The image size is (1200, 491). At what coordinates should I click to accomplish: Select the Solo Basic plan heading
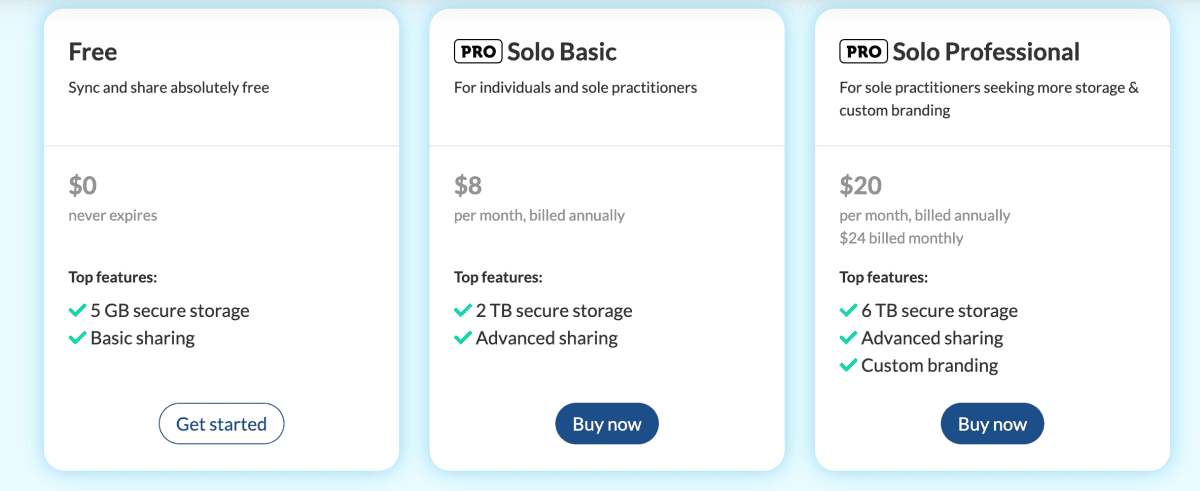(562, 52)
